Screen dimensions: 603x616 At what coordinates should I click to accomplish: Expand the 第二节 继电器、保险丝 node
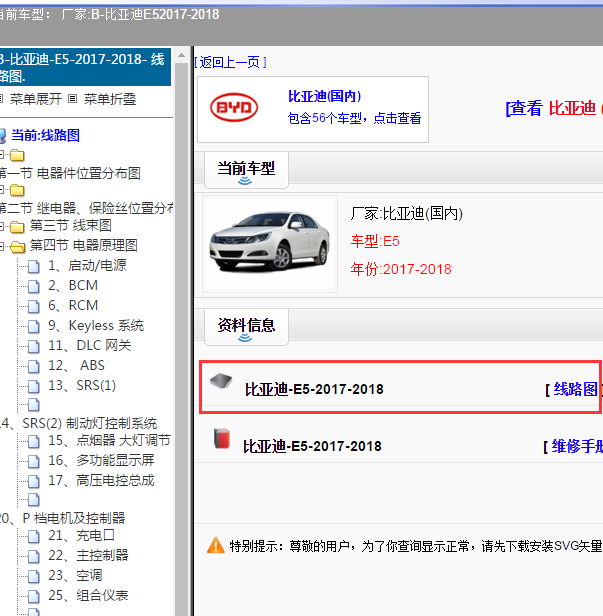tap(2, 190)
